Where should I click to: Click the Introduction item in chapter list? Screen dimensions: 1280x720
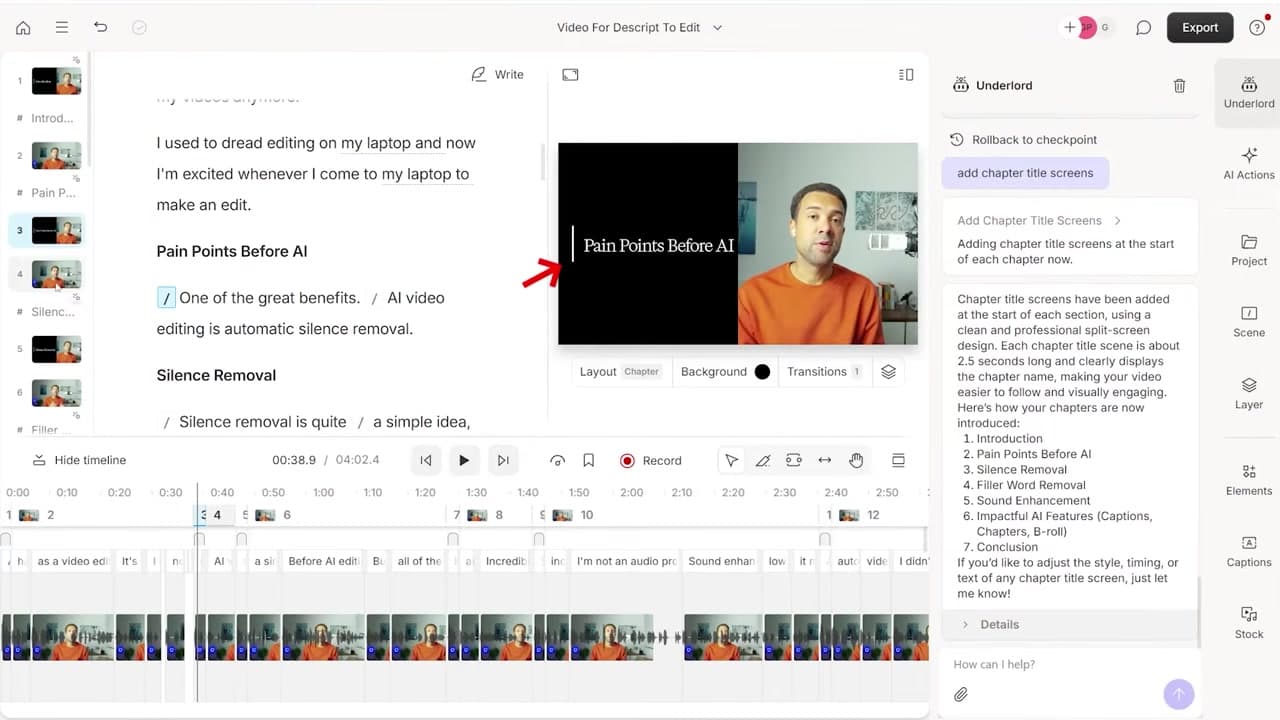pyautogui.click(x=1009, y=439)
